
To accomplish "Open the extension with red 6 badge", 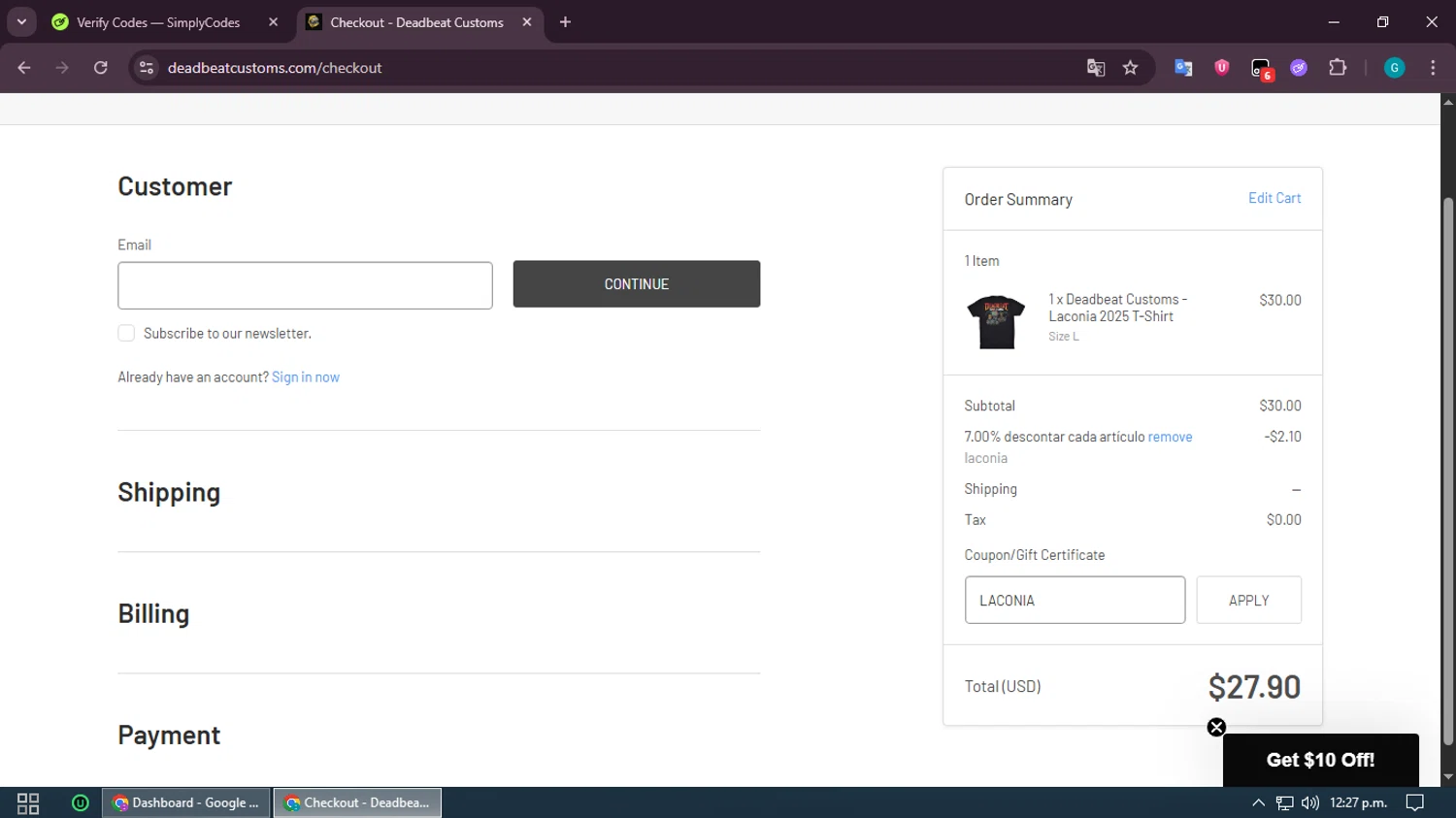I will (1261, 68).
